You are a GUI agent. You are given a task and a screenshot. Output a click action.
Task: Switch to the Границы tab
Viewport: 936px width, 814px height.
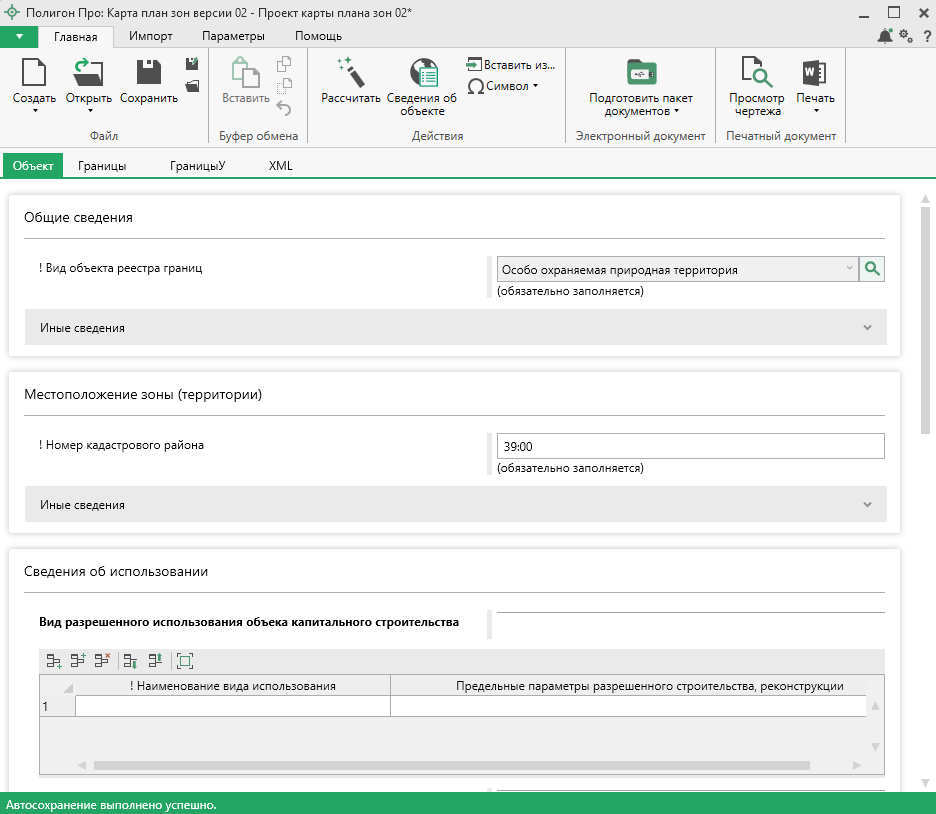pos(102,166)
